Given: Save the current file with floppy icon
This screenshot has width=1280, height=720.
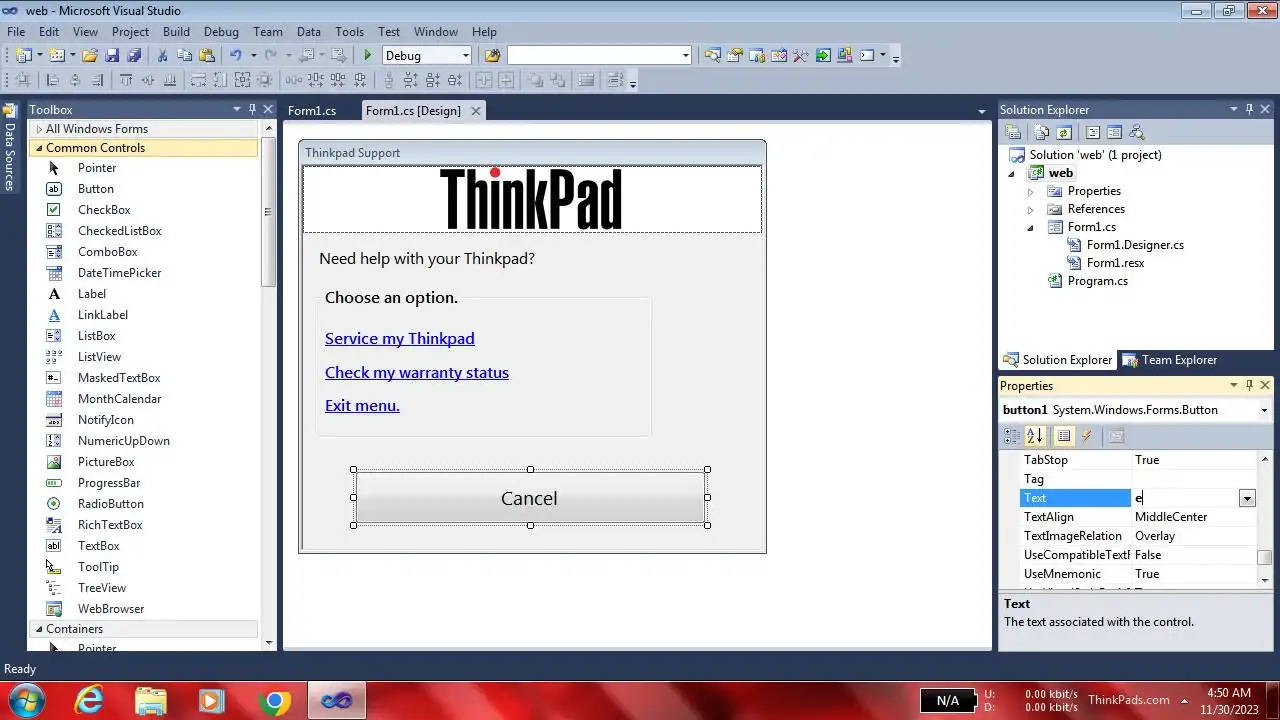Looking at the screenshot, I should pyautogui.click(x=111, y=55).
